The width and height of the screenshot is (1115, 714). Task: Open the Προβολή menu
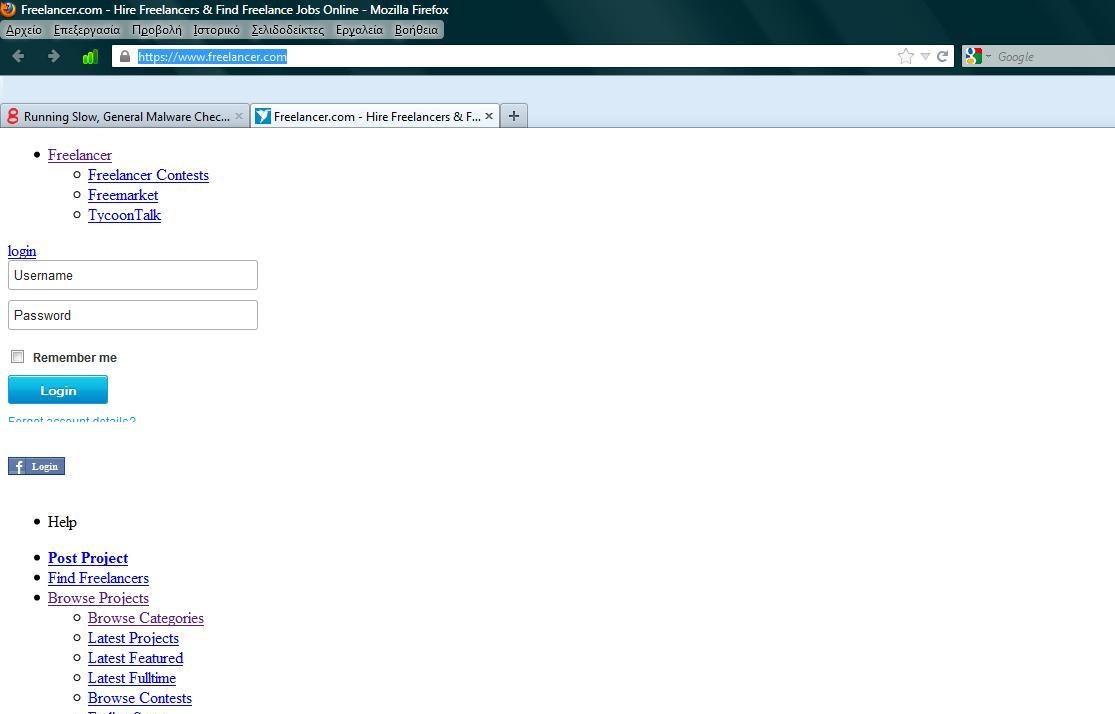pyautogui.click(x=156, y=30)
